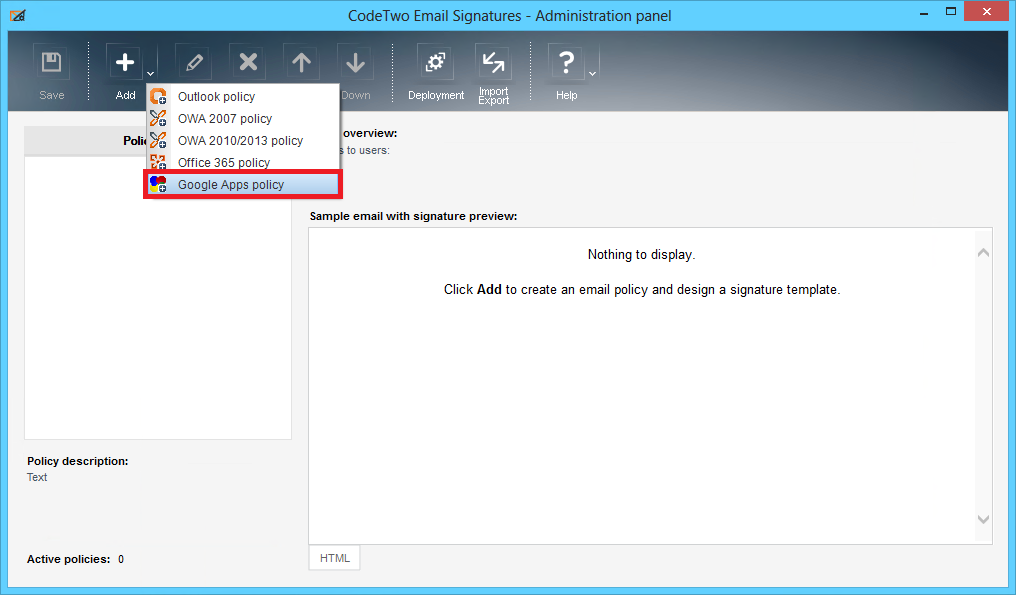Click the OWA 2010/2013 policy icon
Screen dimensions: 1016x595
158,141
